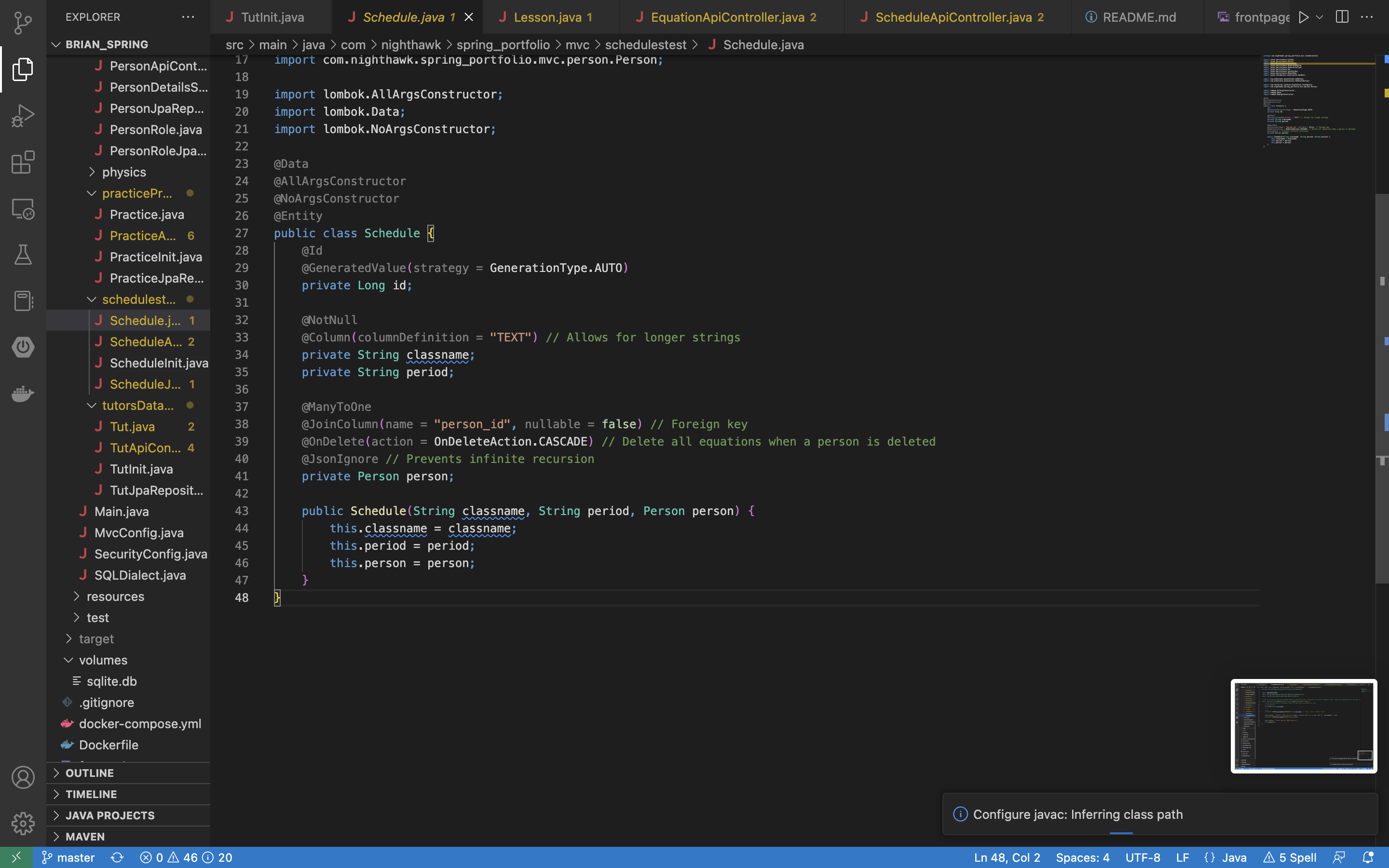Open the Source Control view
This screenshot has width=1389, height=868.
(x=23, y=23)
